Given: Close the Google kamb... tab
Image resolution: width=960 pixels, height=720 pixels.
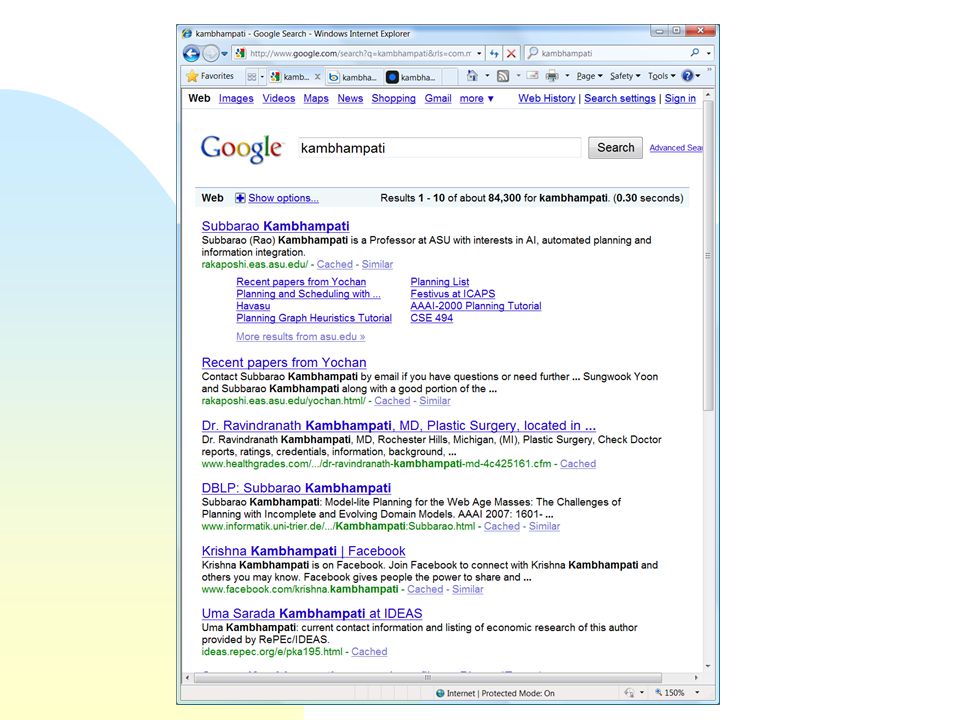Looking at the screenshot, I should point(317,77).
